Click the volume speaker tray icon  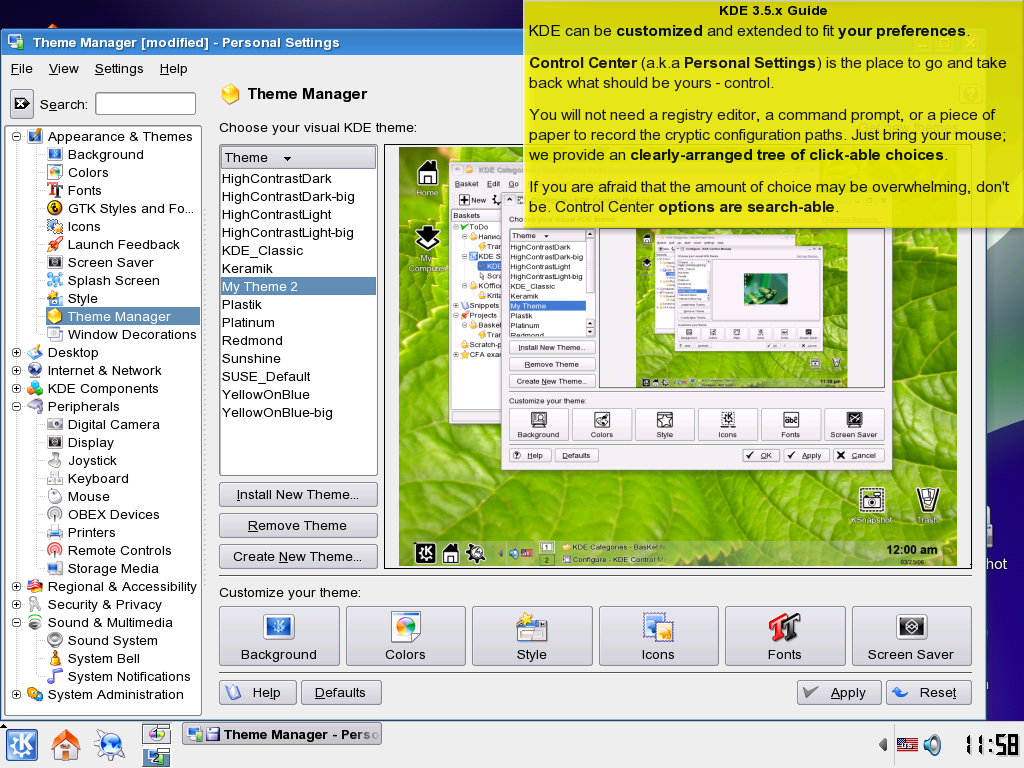click(932, 745)
